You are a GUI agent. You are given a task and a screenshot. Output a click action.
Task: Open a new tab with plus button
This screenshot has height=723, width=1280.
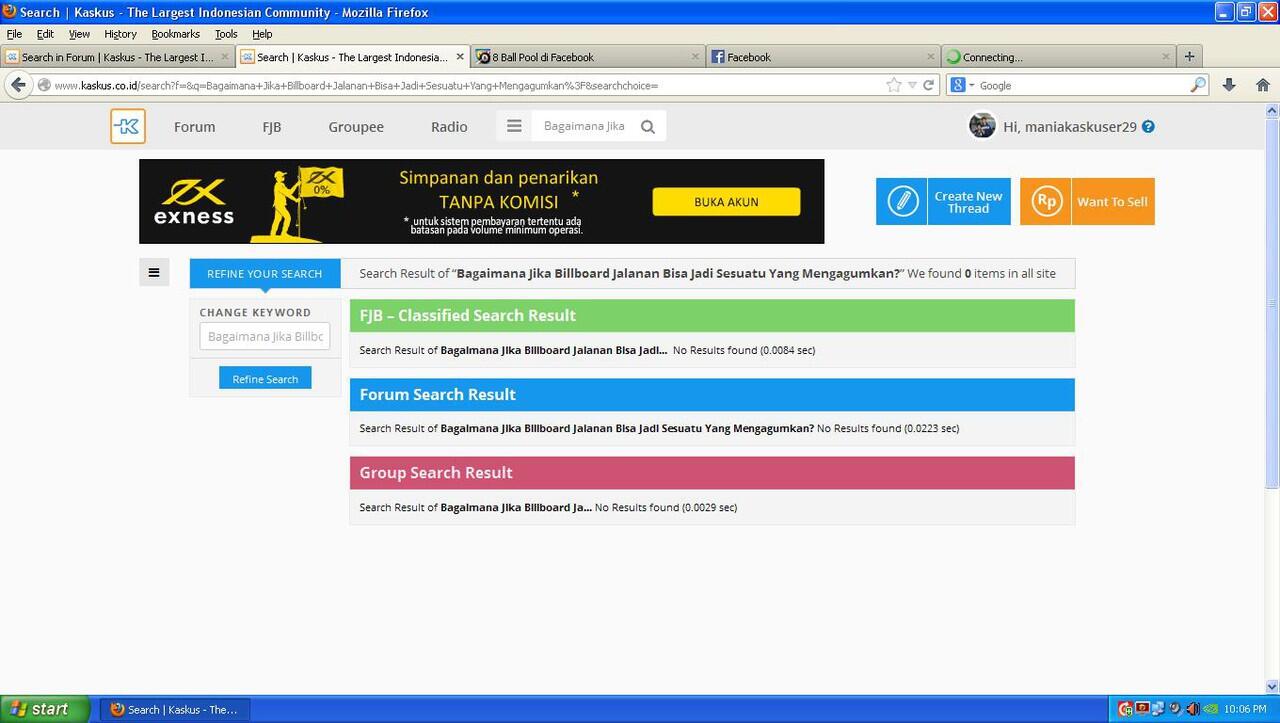click(1189, 57)
